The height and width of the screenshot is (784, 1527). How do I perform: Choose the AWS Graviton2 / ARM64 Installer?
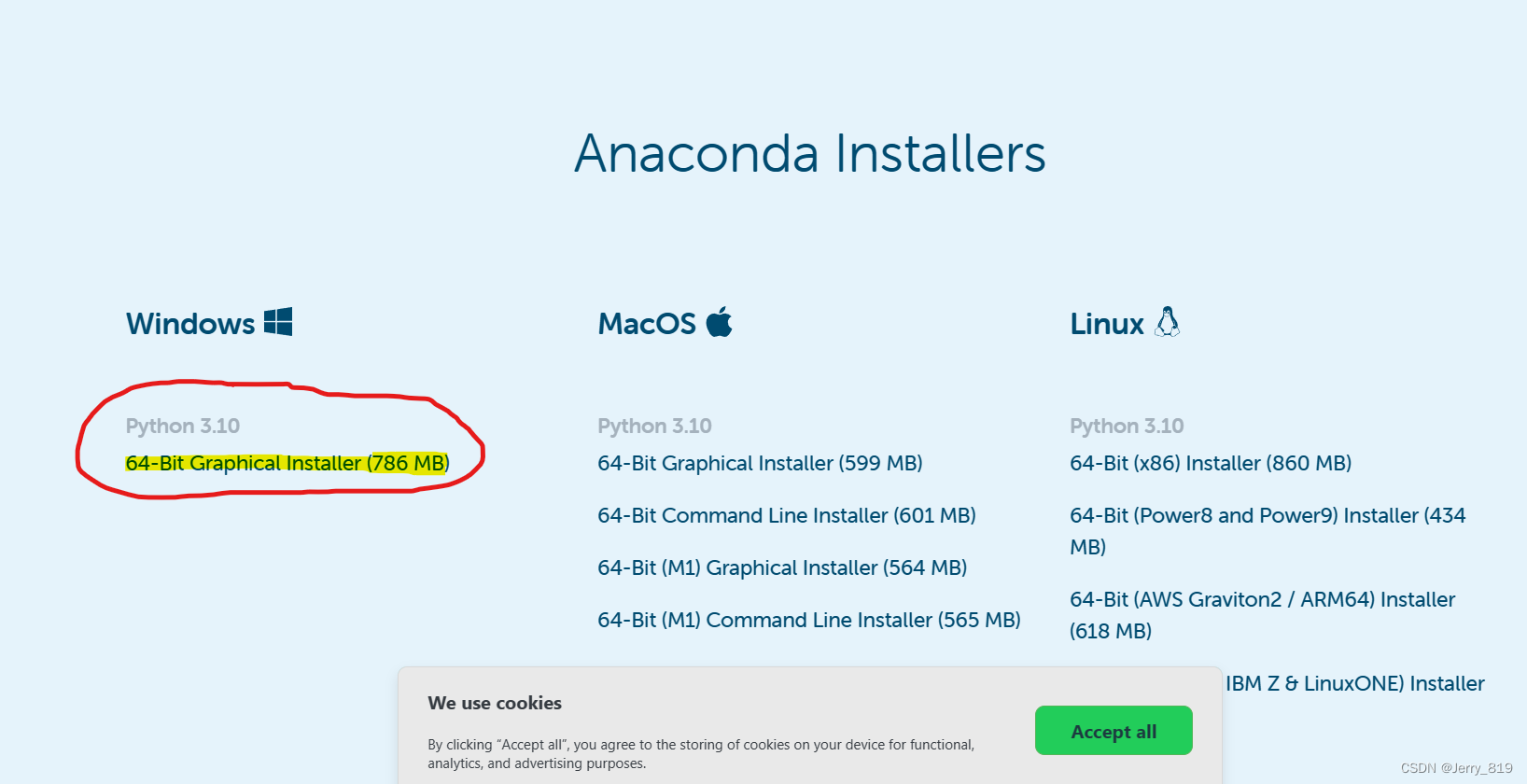(1262, 600)
